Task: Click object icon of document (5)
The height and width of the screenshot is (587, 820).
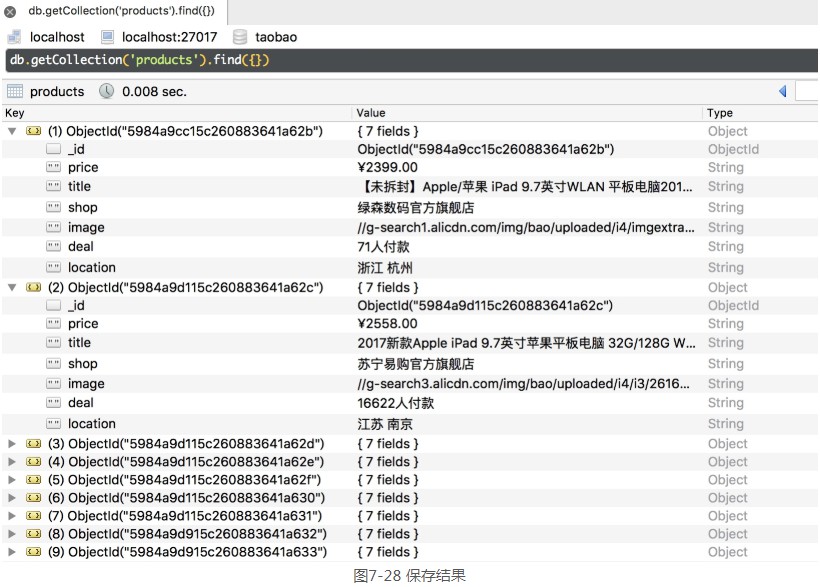Action: (x=33, y=480)
